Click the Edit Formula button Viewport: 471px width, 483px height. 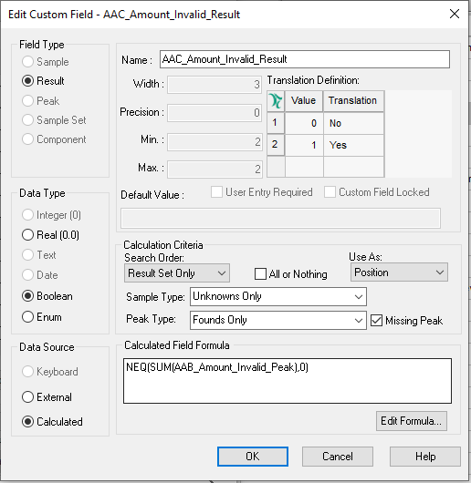[x=411, y=421]
